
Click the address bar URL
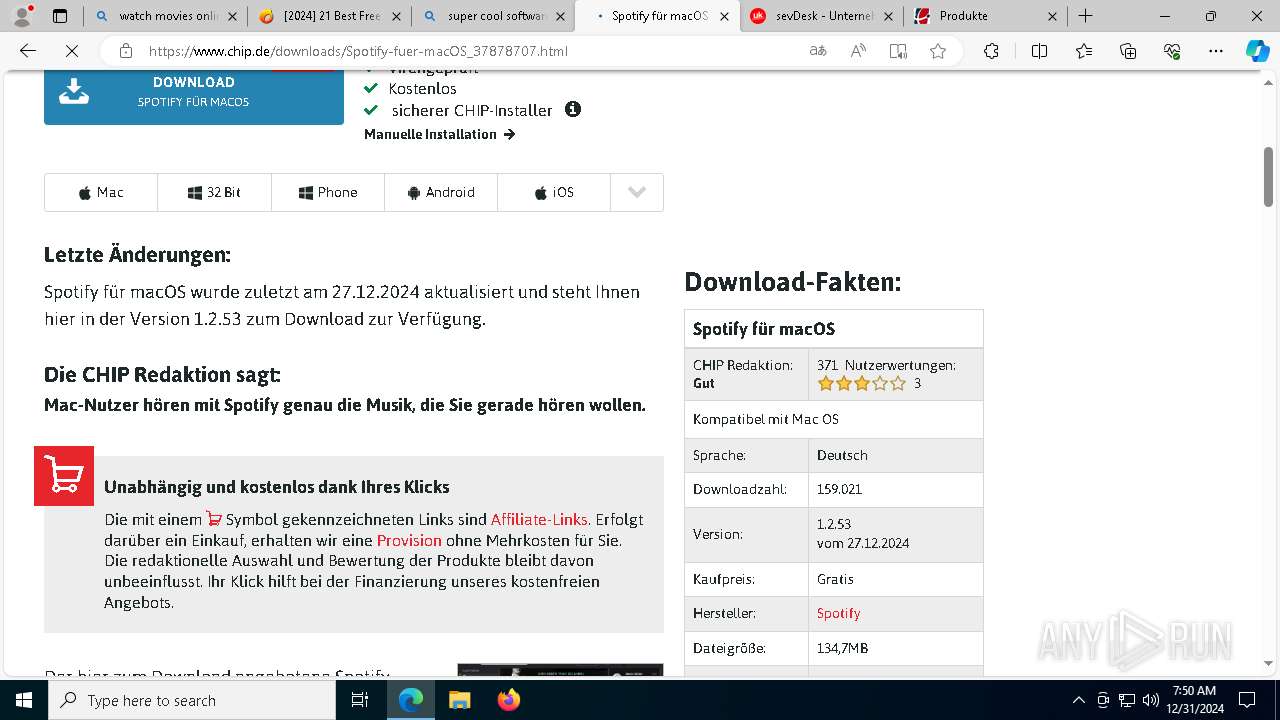click(x=358, y=51)
